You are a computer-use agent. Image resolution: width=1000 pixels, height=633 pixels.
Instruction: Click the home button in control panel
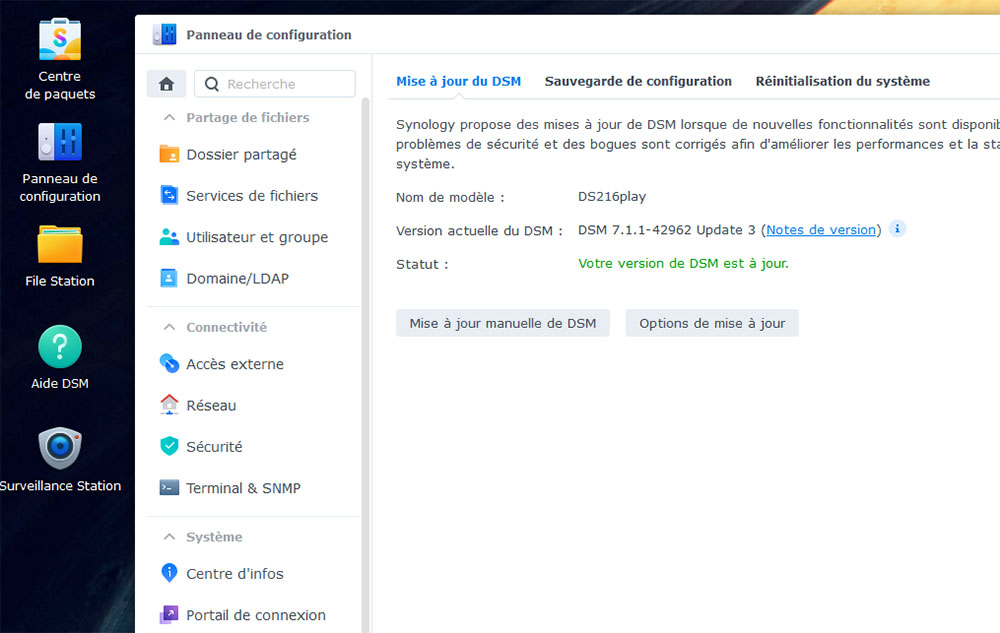[x=166, y=84]
